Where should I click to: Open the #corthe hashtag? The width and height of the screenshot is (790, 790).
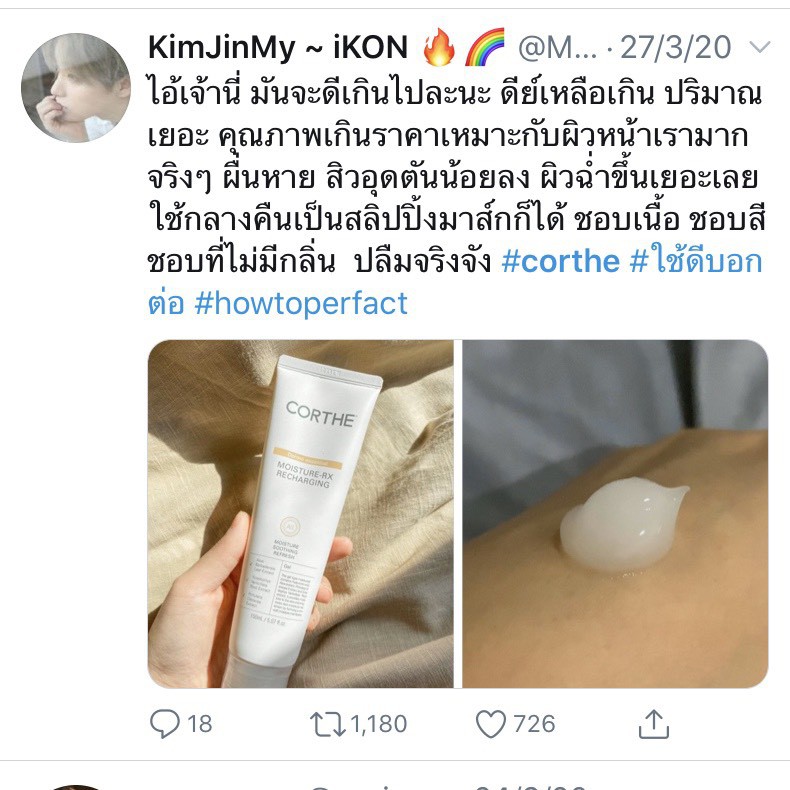(x=560, y=261)
